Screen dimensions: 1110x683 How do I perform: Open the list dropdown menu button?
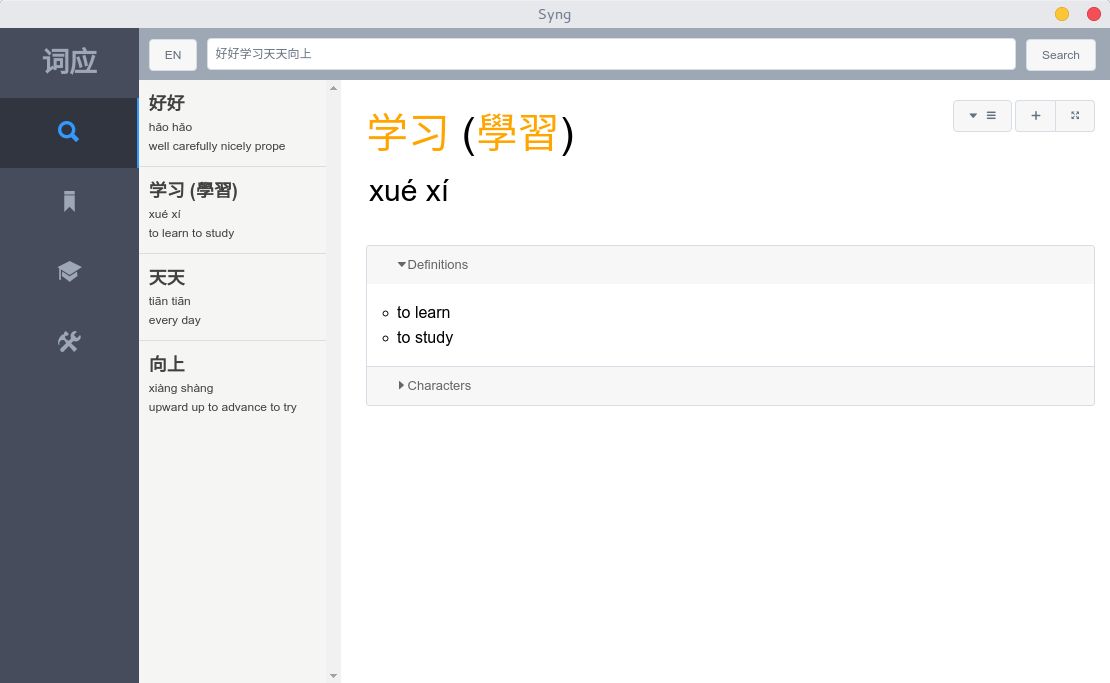pyautogui.click(x=982, y=116)
